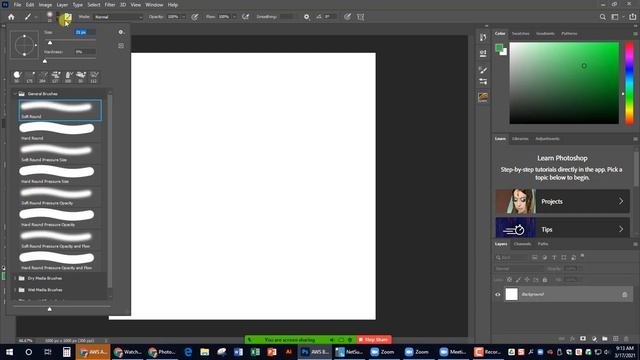This screenshot has height=360, width=640.
Task: Open the Flow dropdown arrow
Action: point(234,17)
